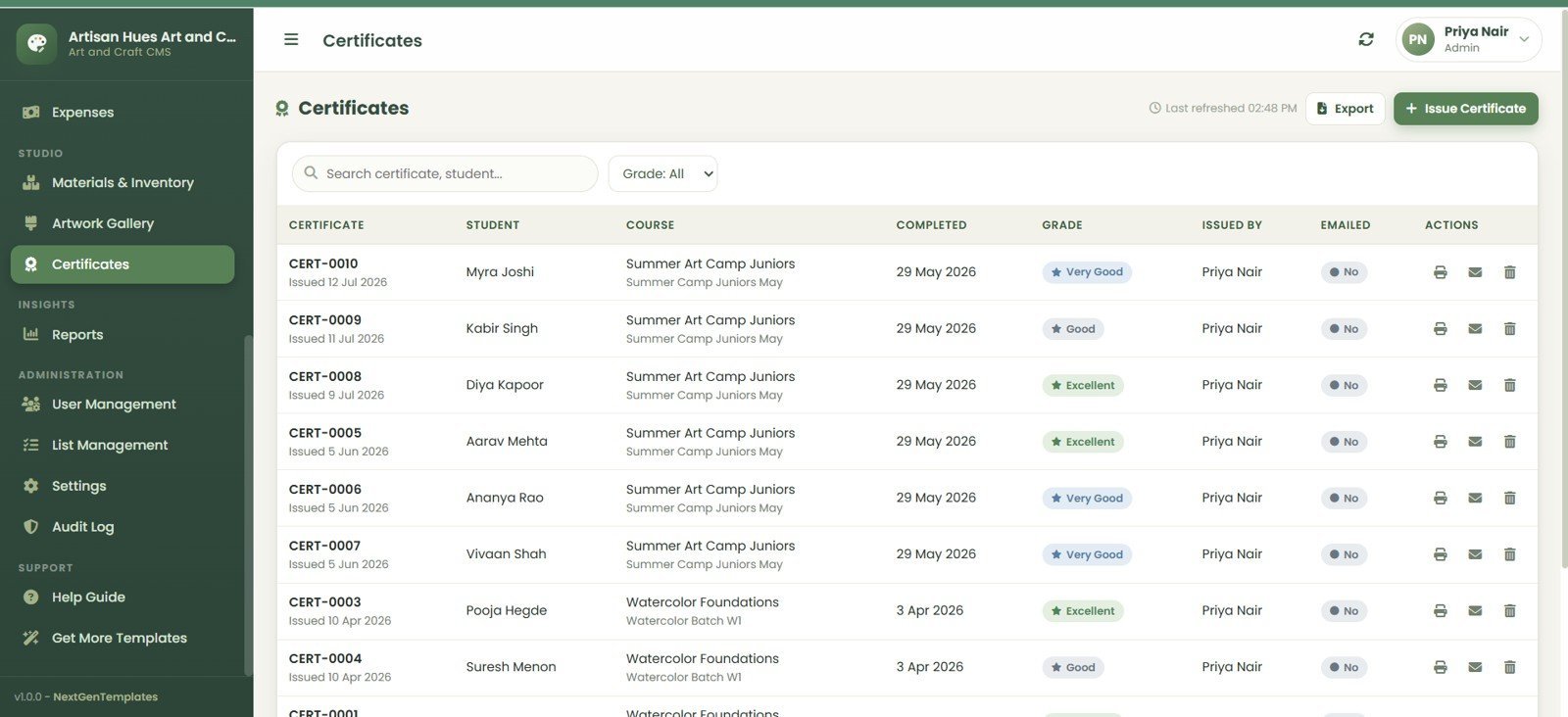Open Audit Log in the sidebar
Screen dimensions: 1568x717
tap(122, 527)
